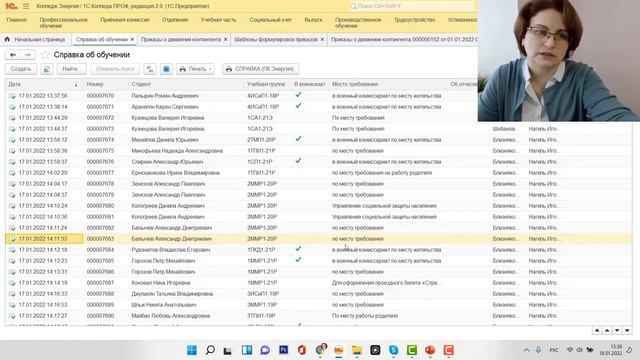
Task: Click the РУС language indicator
Action: (x=554, y=350)
